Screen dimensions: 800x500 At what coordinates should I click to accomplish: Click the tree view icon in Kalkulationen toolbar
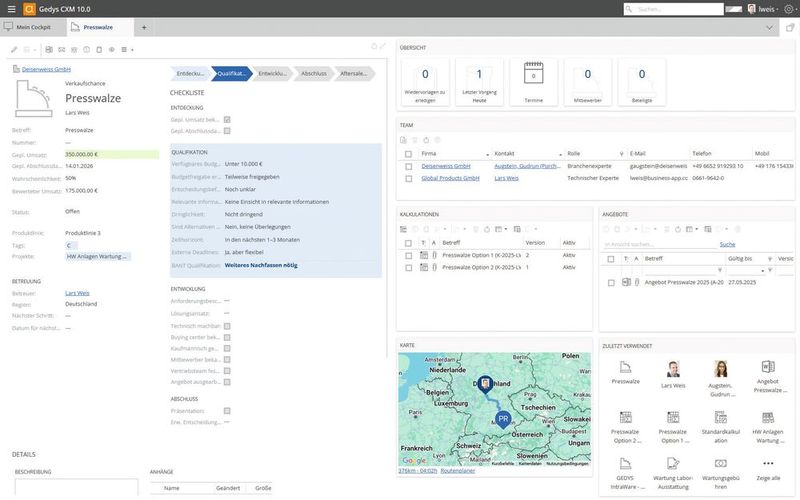click(x=403, y=230)
